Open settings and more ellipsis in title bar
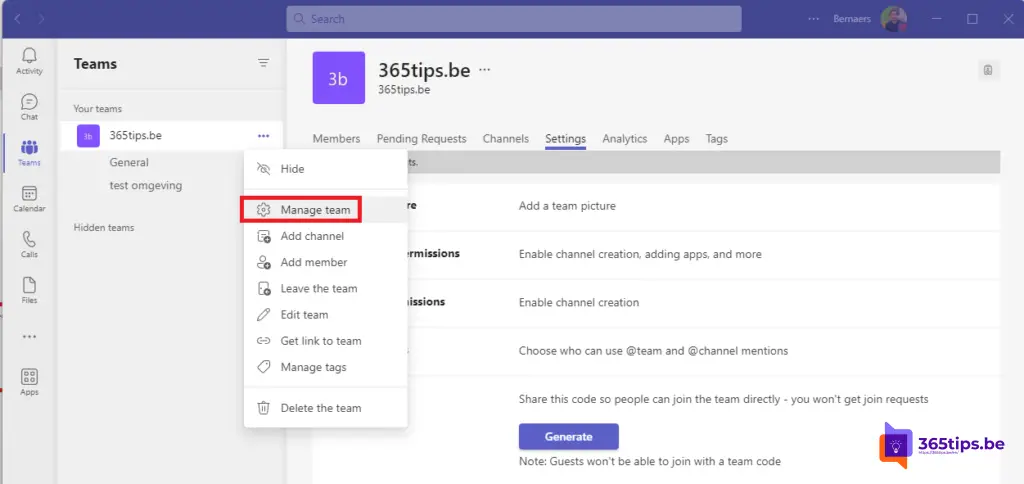 pos(813,19)
